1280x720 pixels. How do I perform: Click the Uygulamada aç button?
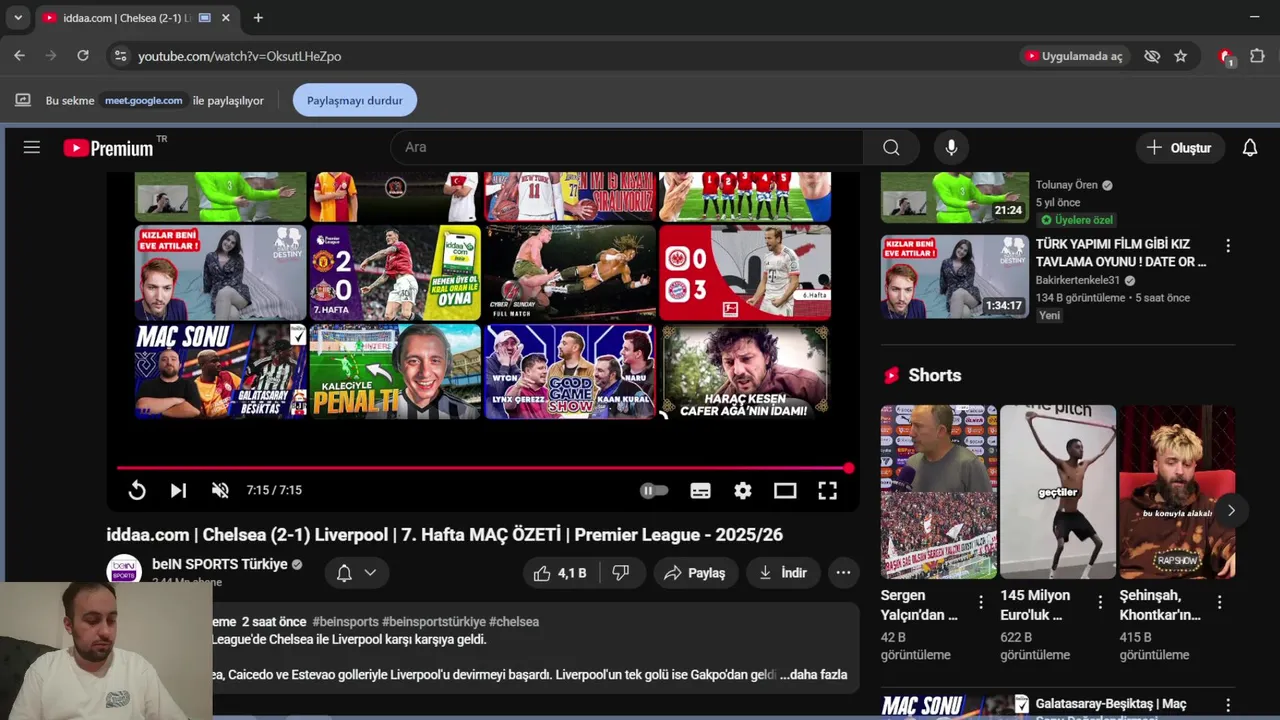tap(1075, 56)
